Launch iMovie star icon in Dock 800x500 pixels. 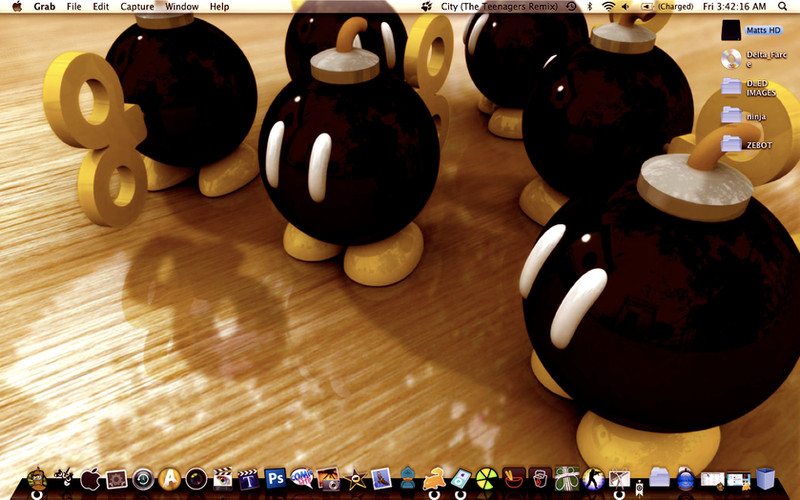point(355,479)
